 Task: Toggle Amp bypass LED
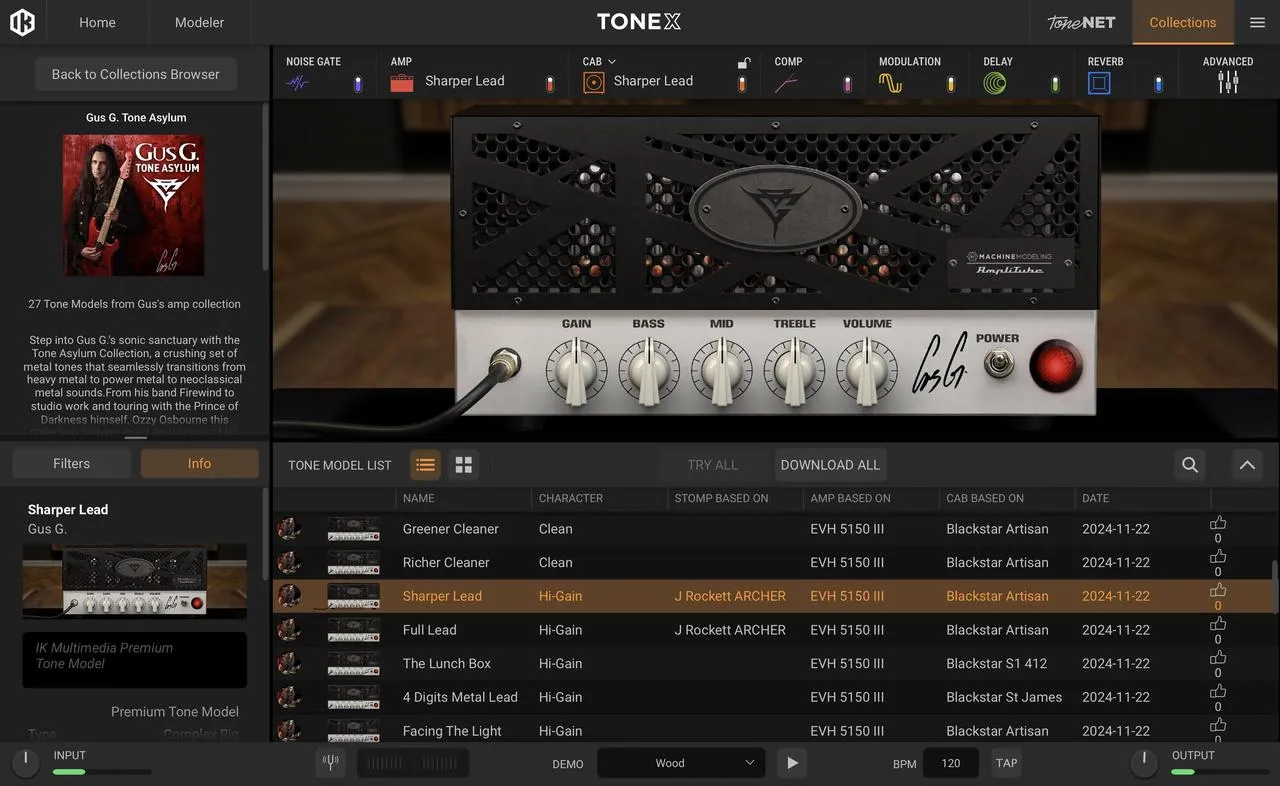549,84
